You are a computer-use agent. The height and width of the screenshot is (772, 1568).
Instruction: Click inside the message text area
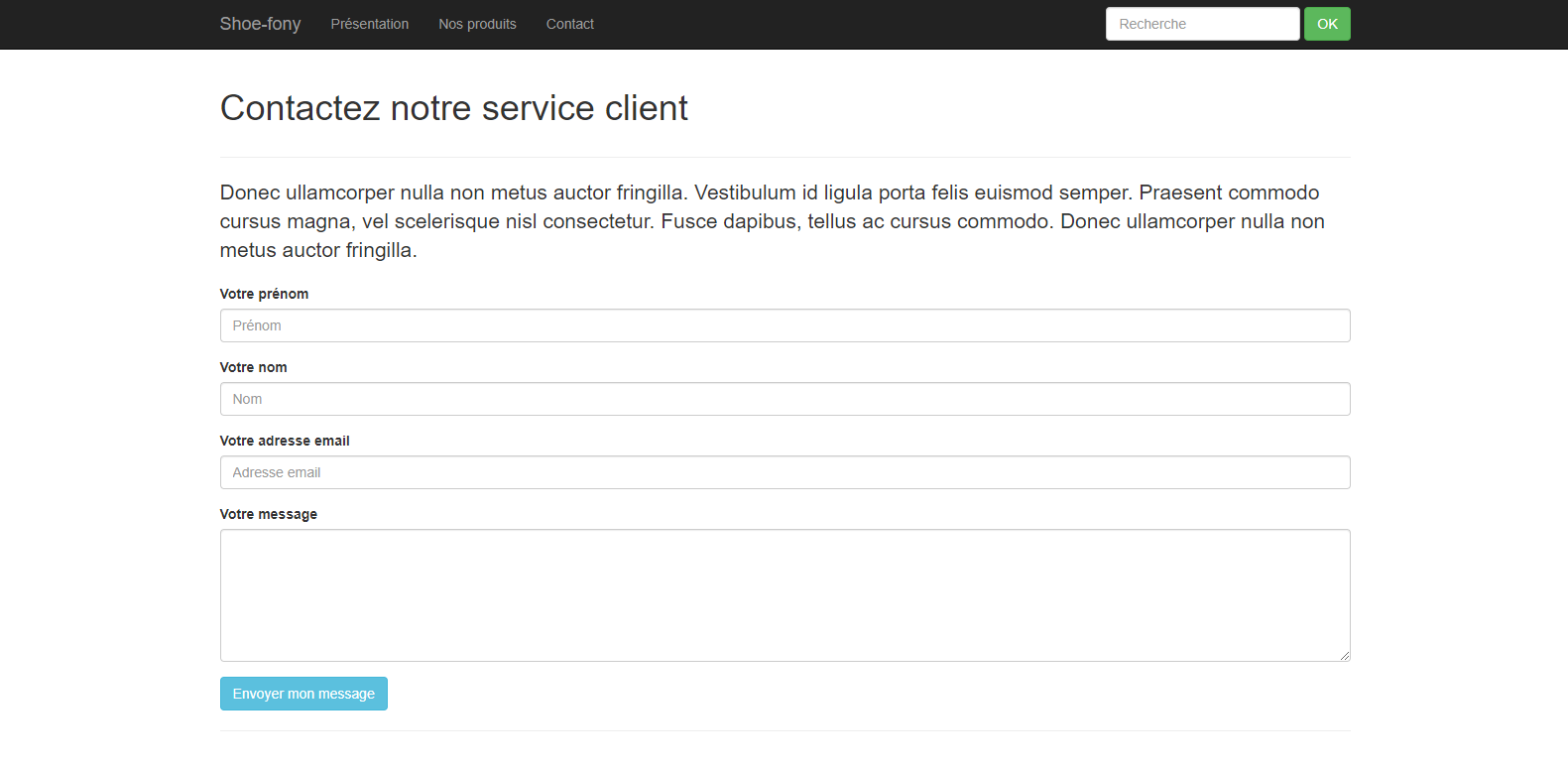click(x=784, y=594)
